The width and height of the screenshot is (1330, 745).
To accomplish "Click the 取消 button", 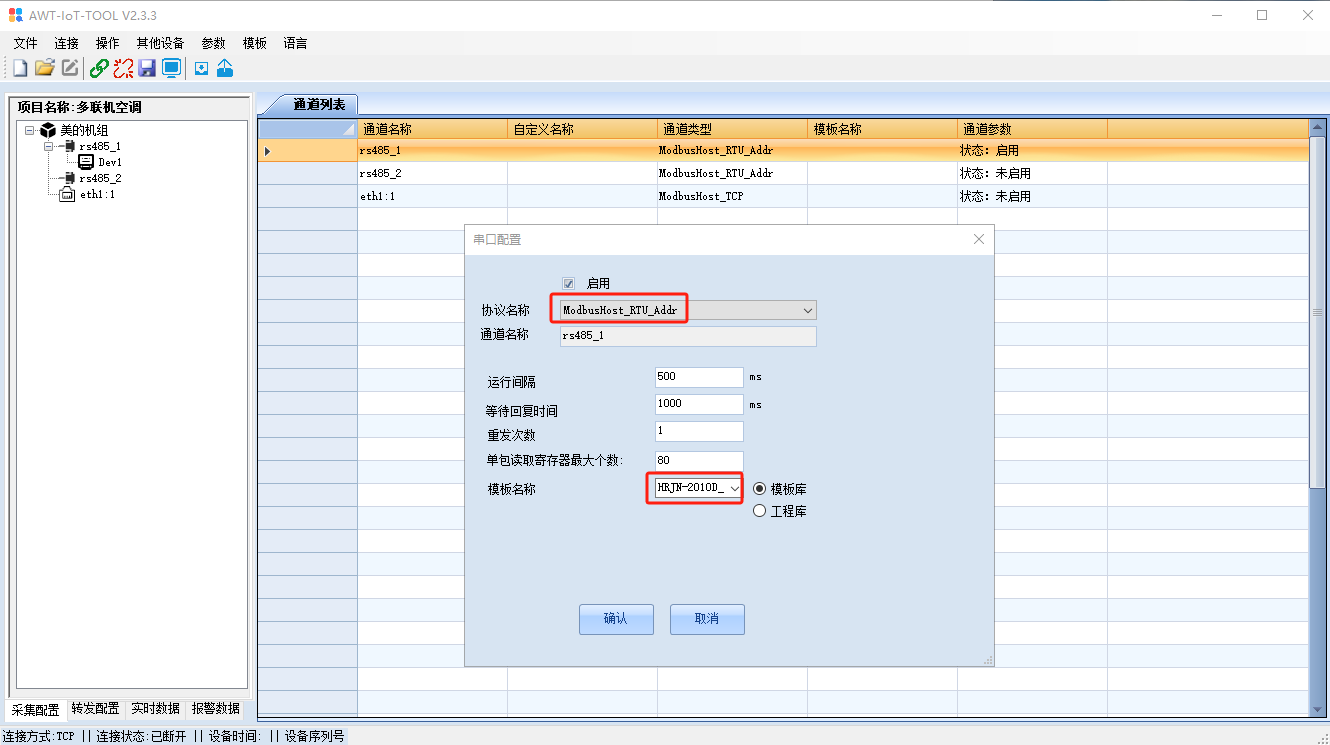I will pyautogui.click(x=707, y=619).
